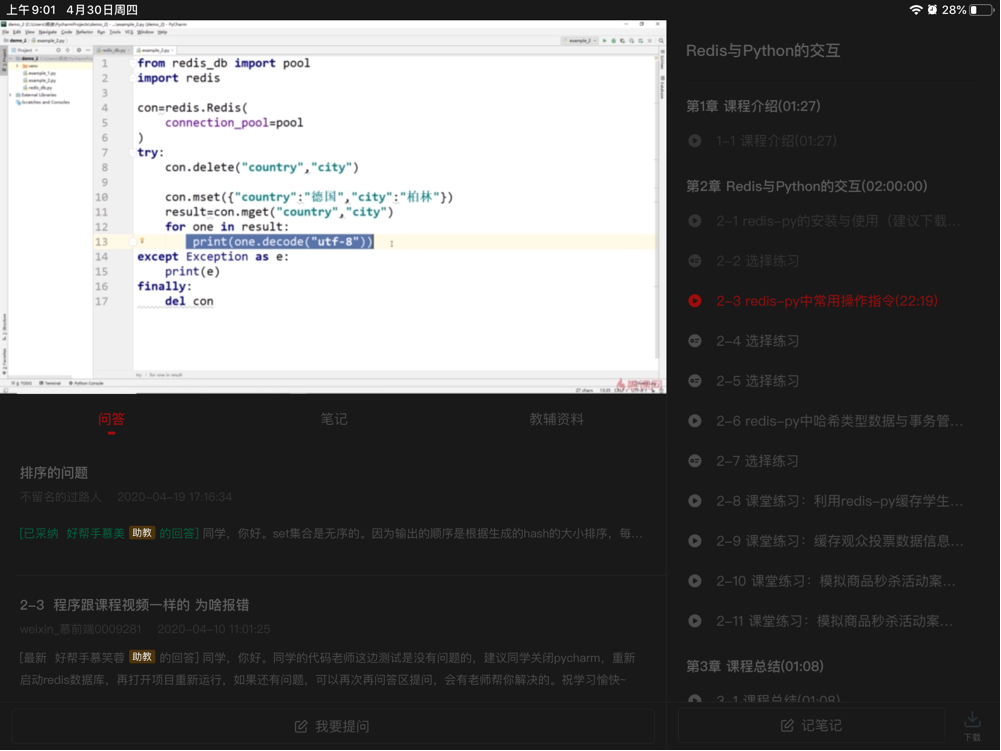Open the Terminal tool window in PyCharm
1001x751 pixels.
click(x=50, y=383)
